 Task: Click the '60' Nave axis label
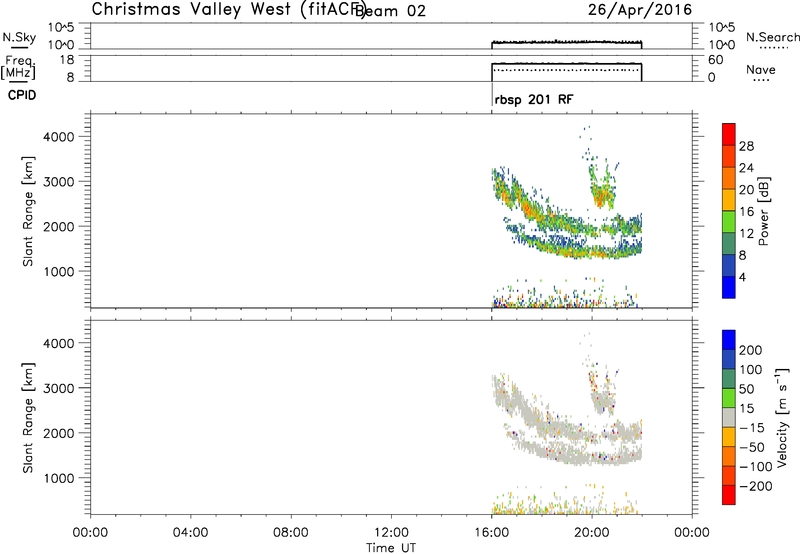[x=716, y=60]
